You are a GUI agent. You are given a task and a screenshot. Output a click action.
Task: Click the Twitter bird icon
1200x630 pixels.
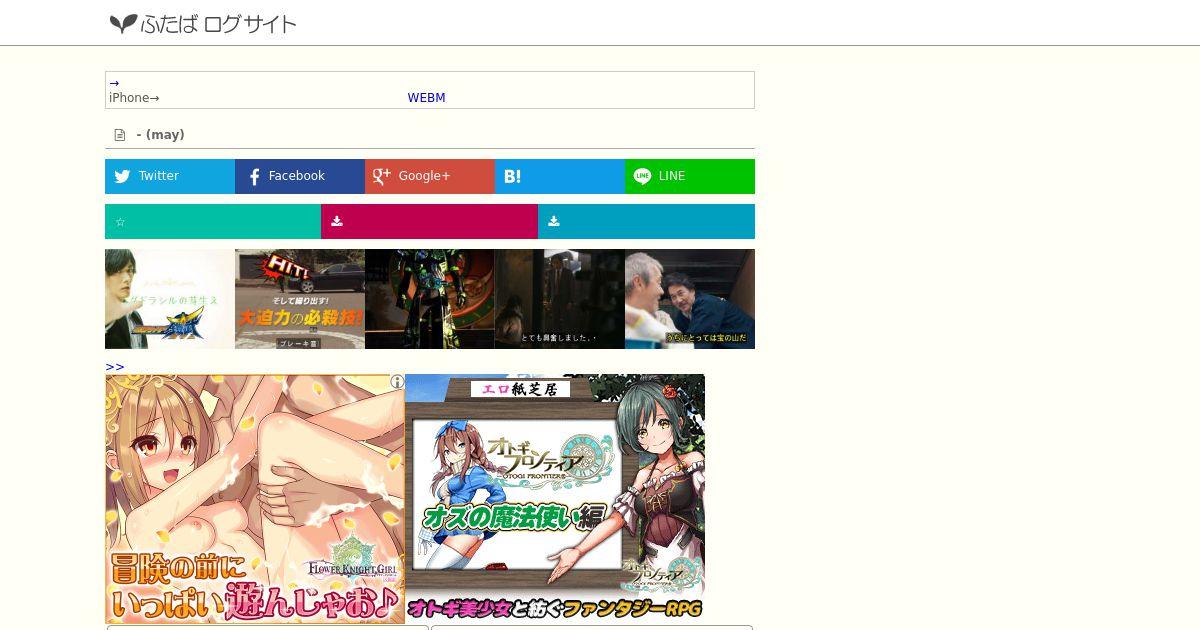(x=122, y=176)
